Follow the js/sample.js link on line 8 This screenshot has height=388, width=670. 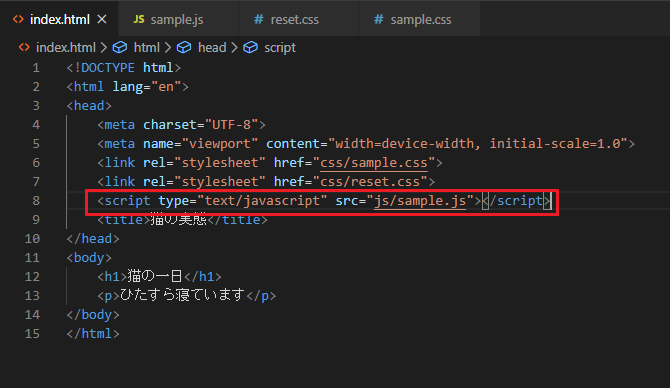(420, 201)
